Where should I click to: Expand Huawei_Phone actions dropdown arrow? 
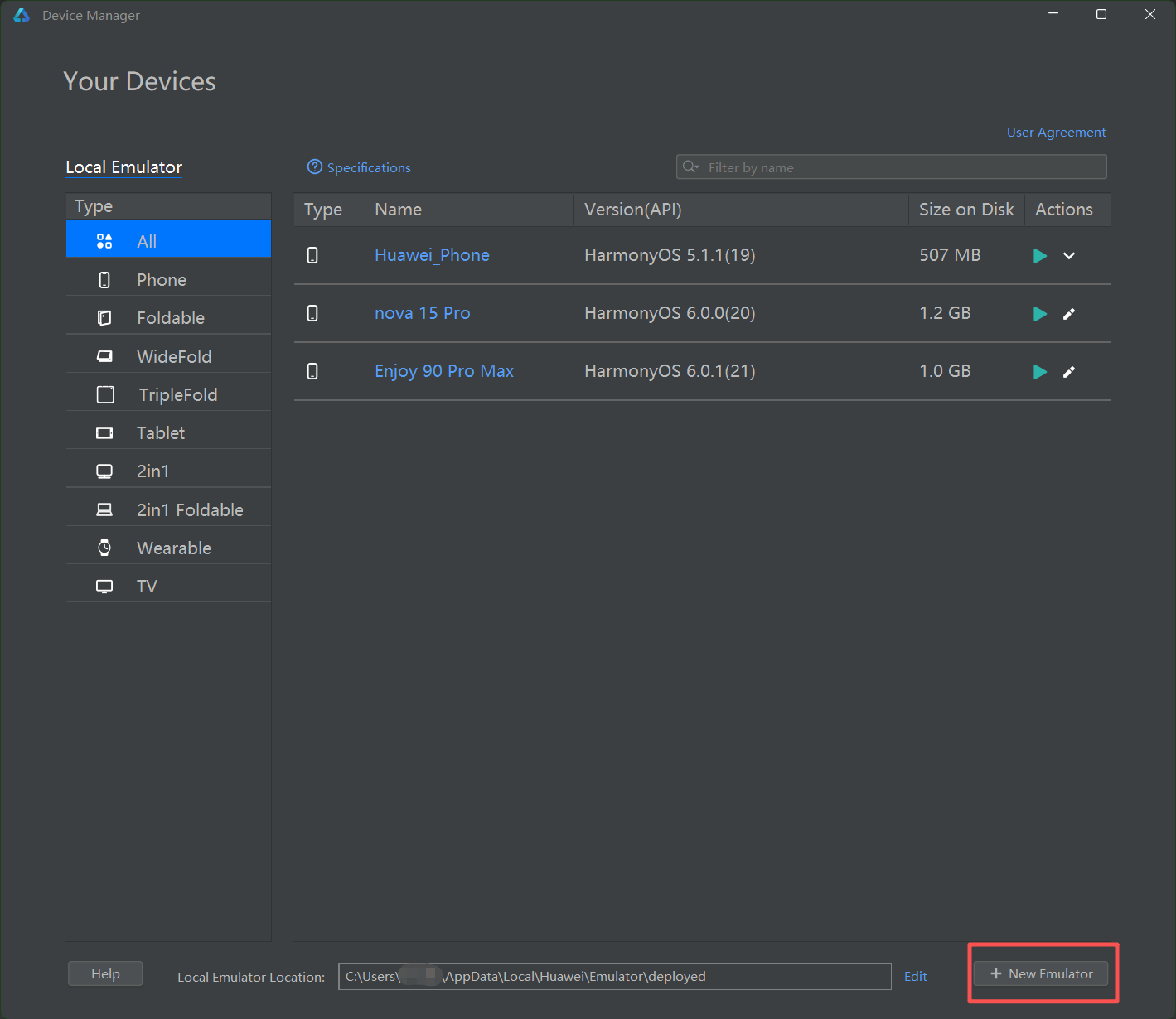pos(1069,256)
